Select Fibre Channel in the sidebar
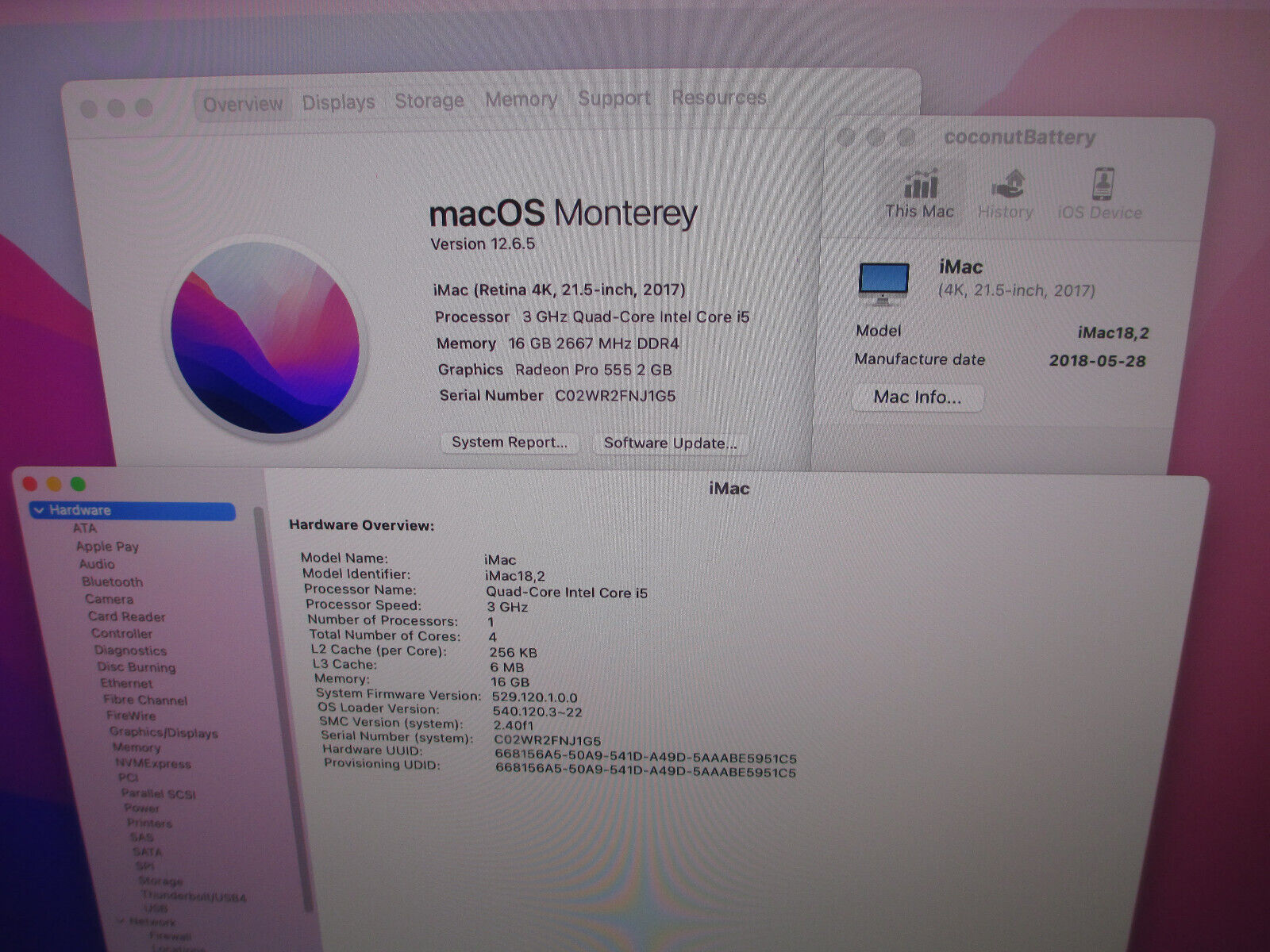This screenshot has height=952, width=1270. (146, 700)
